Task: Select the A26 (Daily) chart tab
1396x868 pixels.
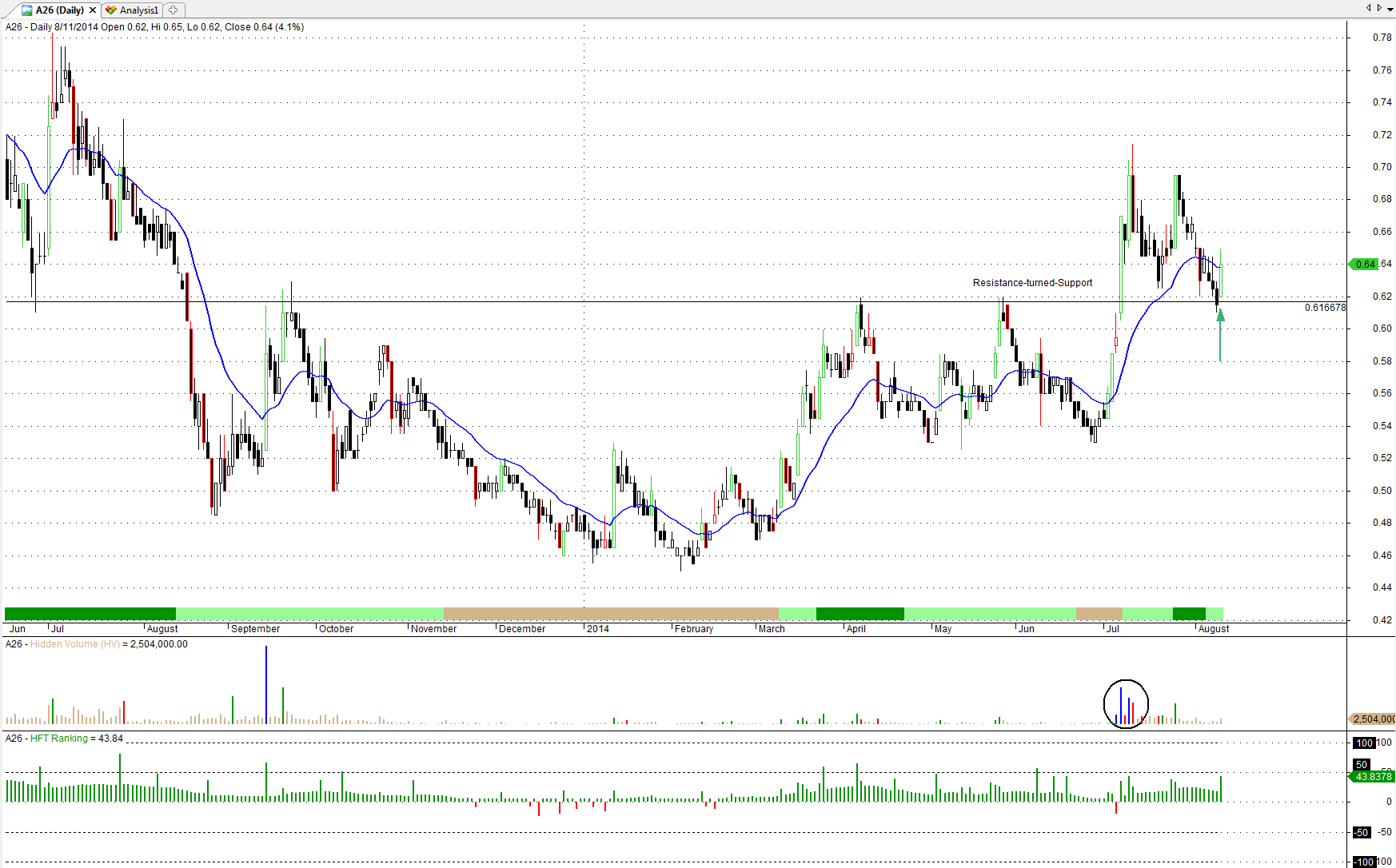Action: tap(59, 10)
